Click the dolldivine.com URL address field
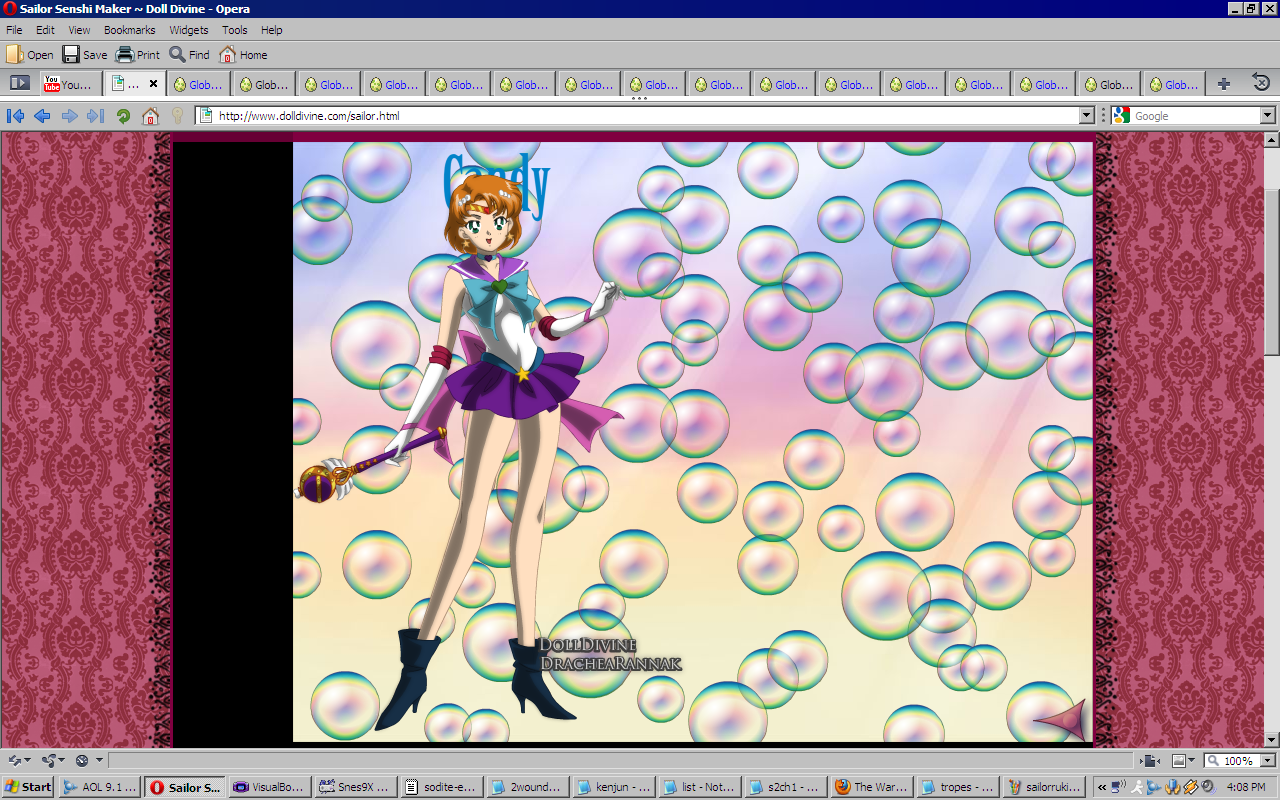 coord(640,116)
